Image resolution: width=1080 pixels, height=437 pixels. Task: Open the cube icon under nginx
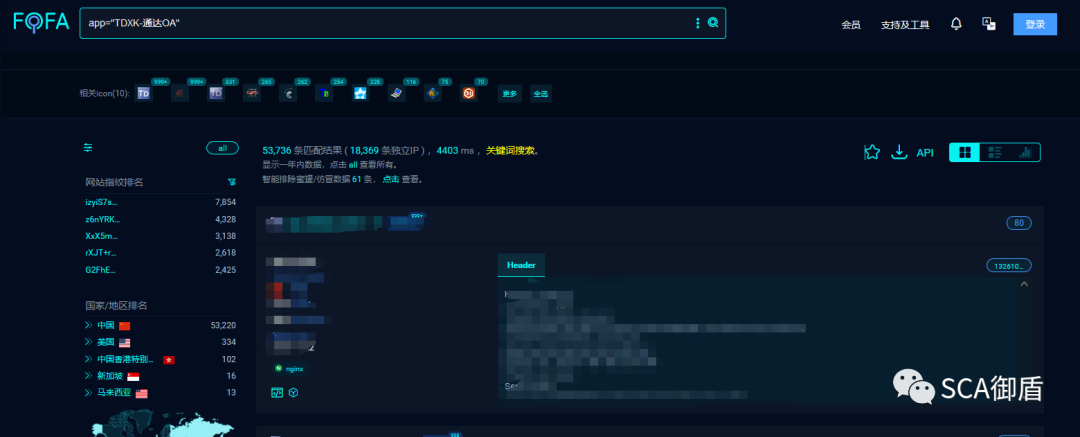click(x=293, y=392)
